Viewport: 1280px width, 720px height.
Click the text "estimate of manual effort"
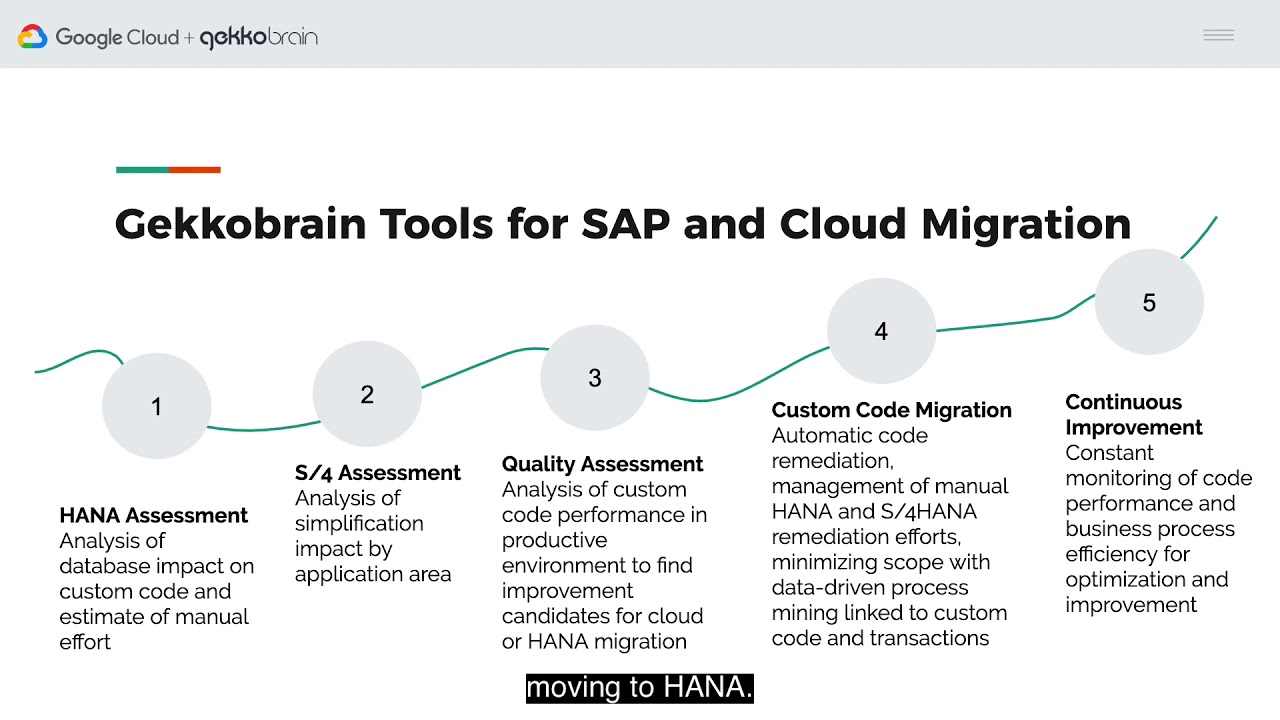[x=154, y=629]
